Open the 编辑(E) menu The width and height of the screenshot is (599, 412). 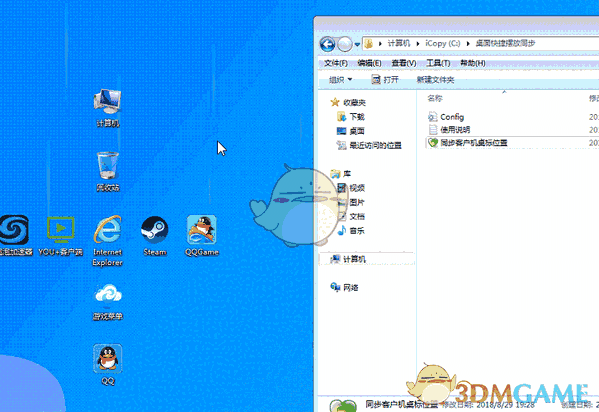369,63
